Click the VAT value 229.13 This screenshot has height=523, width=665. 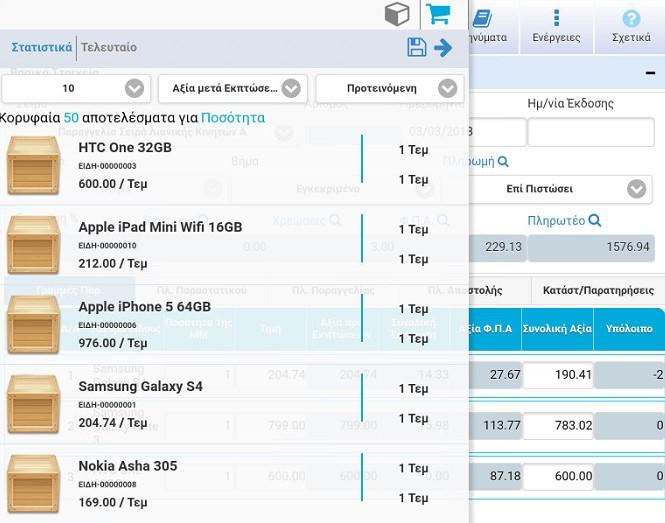point(498,247)
